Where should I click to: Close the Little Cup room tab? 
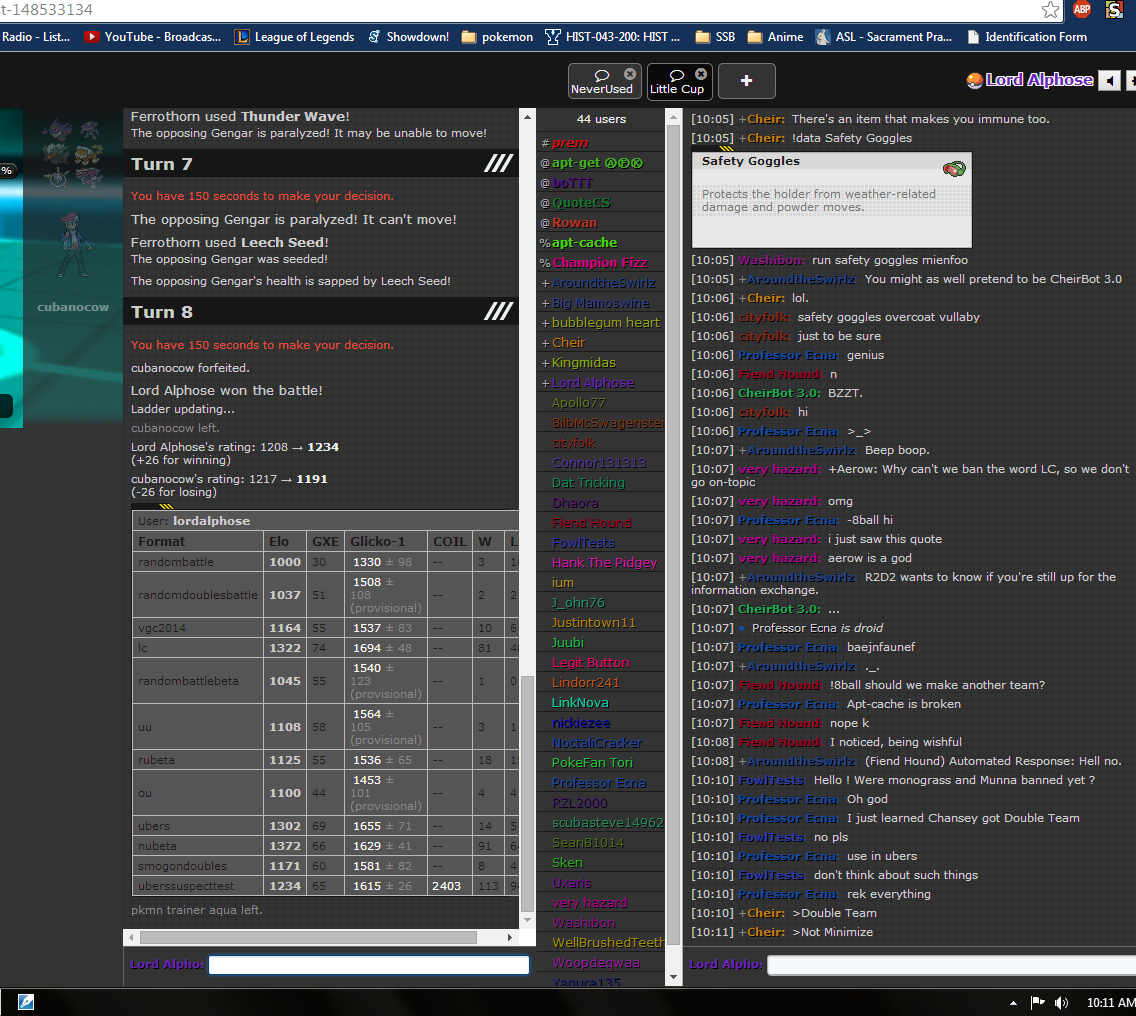click(x=701, y=74)
